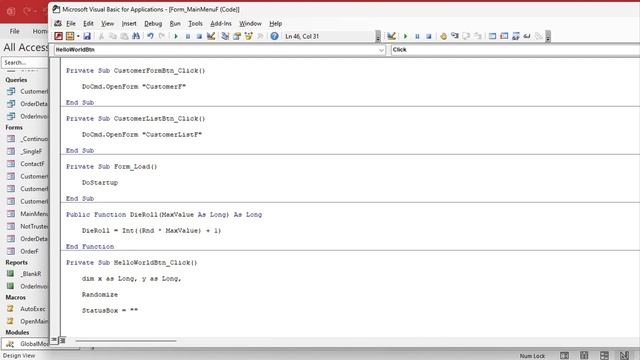The image size is (640, 360).
Task: Open the File menu in the VBA editor
Action: coord(71,24)
